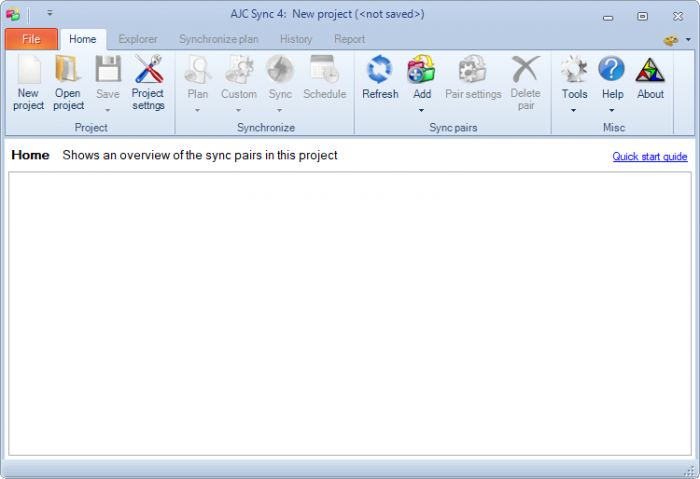Screen dimensions: 700x479
Task: Expand the Sync dropdown arrow
Action: pos(279,110)
